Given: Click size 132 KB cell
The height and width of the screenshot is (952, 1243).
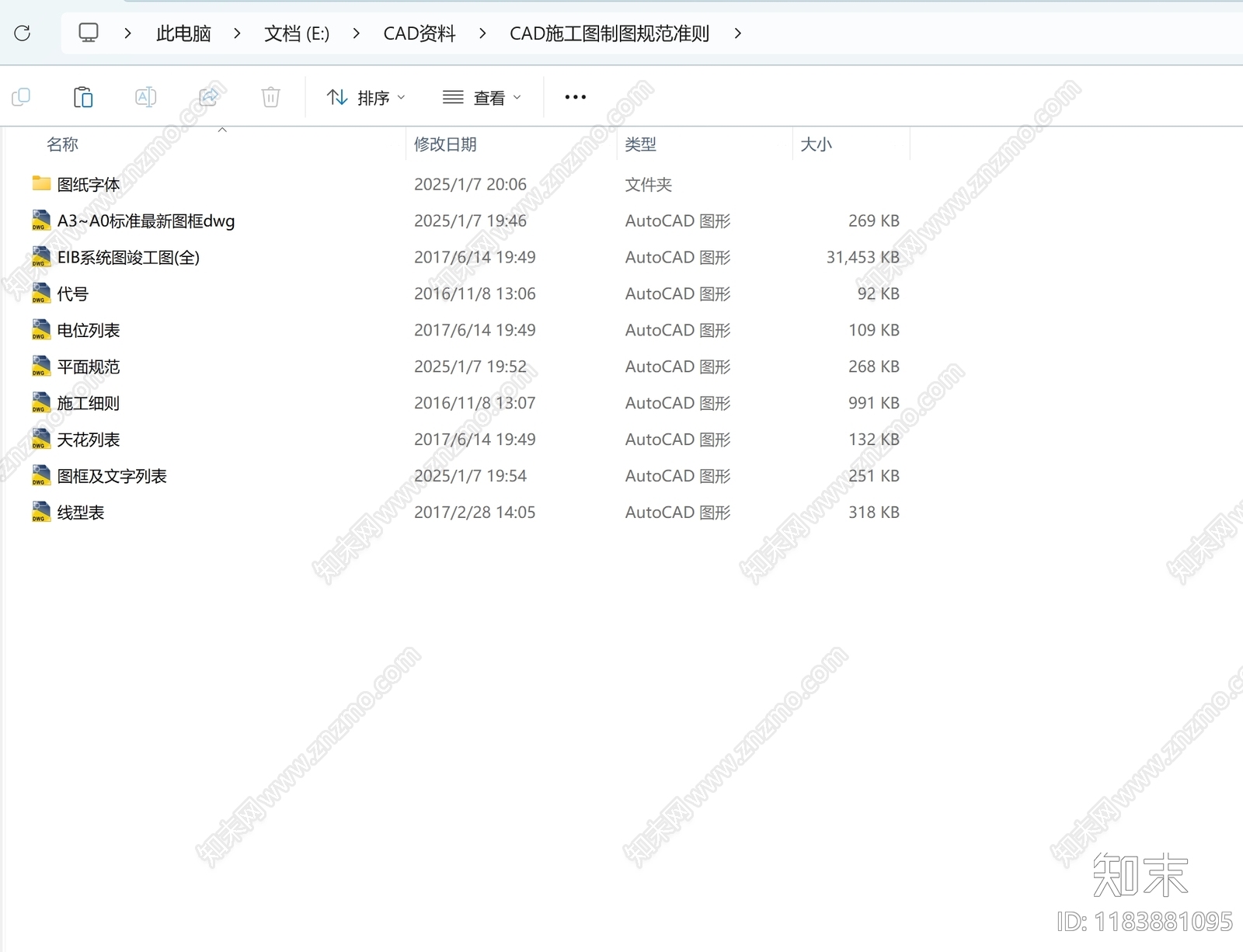Looking at the screenshot, I should pyautogui.click(x=874, y=440).
